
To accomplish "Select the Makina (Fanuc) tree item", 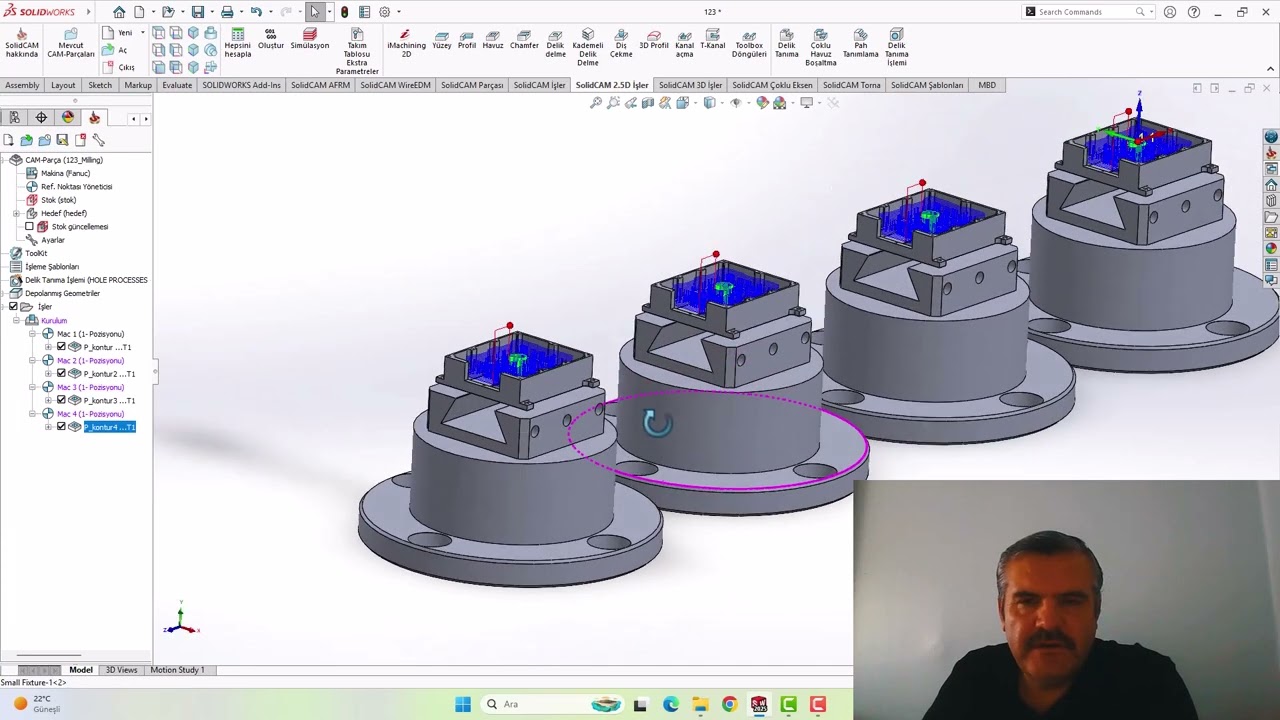I will click(57, 173).
